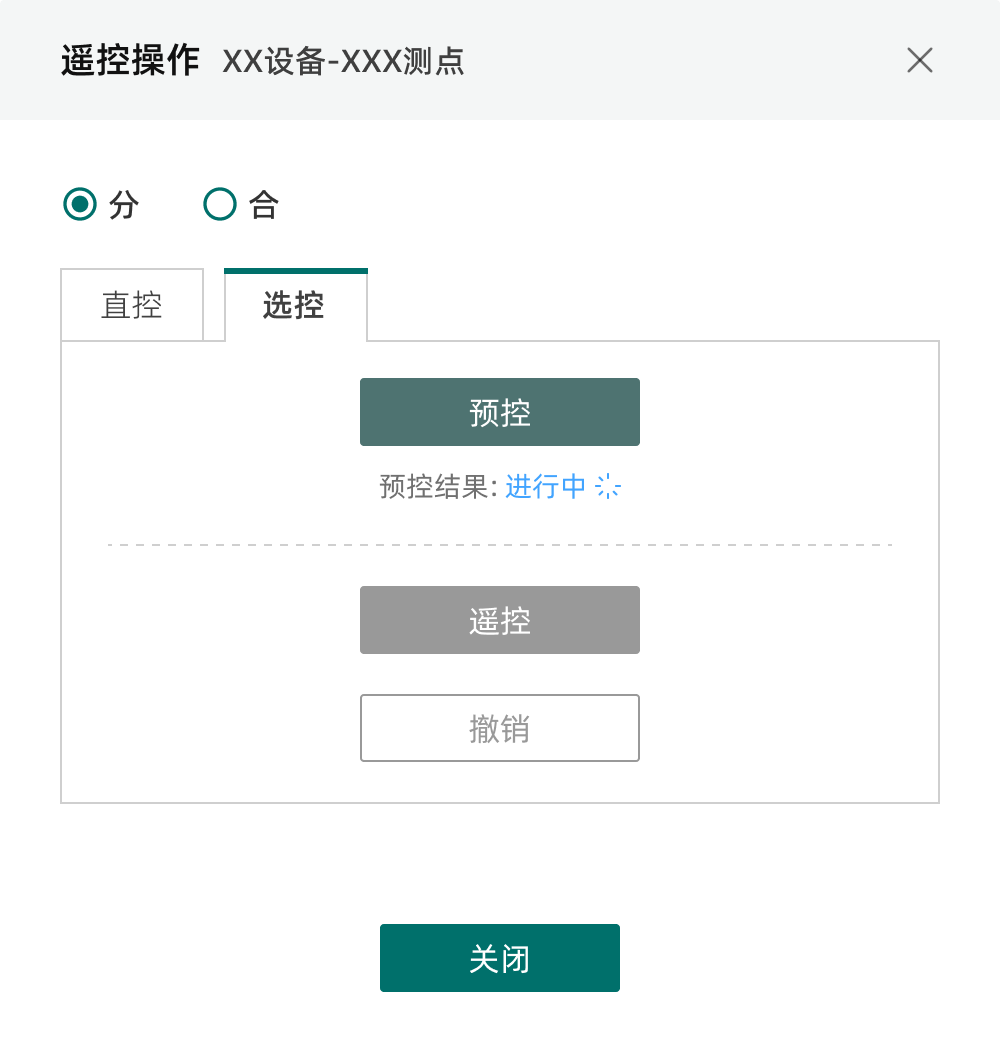Click the 进行中 status text
Screen dimensions: 1000x1052
[x=546, y=486]
